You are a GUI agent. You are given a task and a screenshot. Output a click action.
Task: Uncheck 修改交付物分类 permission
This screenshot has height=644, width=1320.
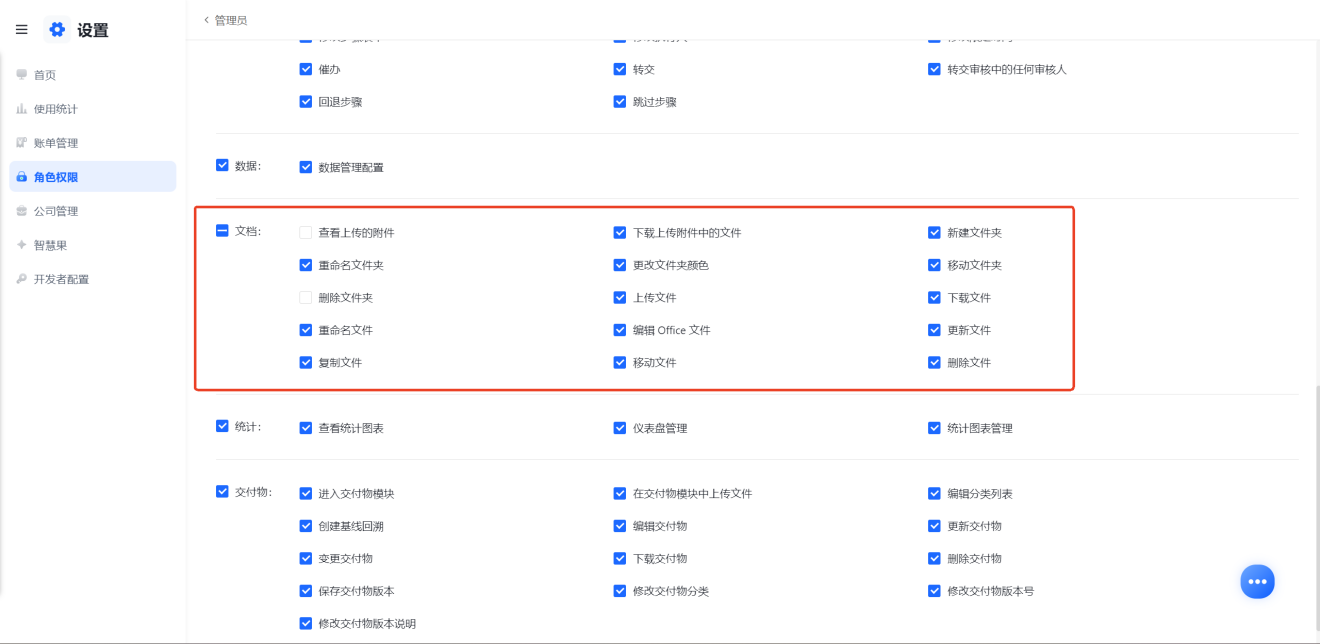tap(620, 591)
